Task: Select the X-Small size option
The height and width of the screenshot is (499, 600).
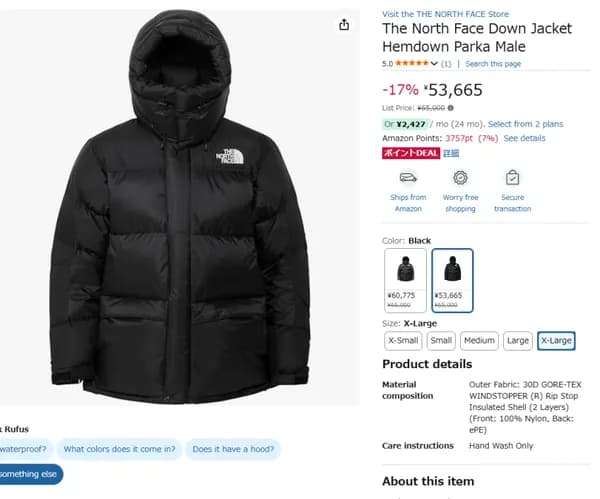Action: 403,341
